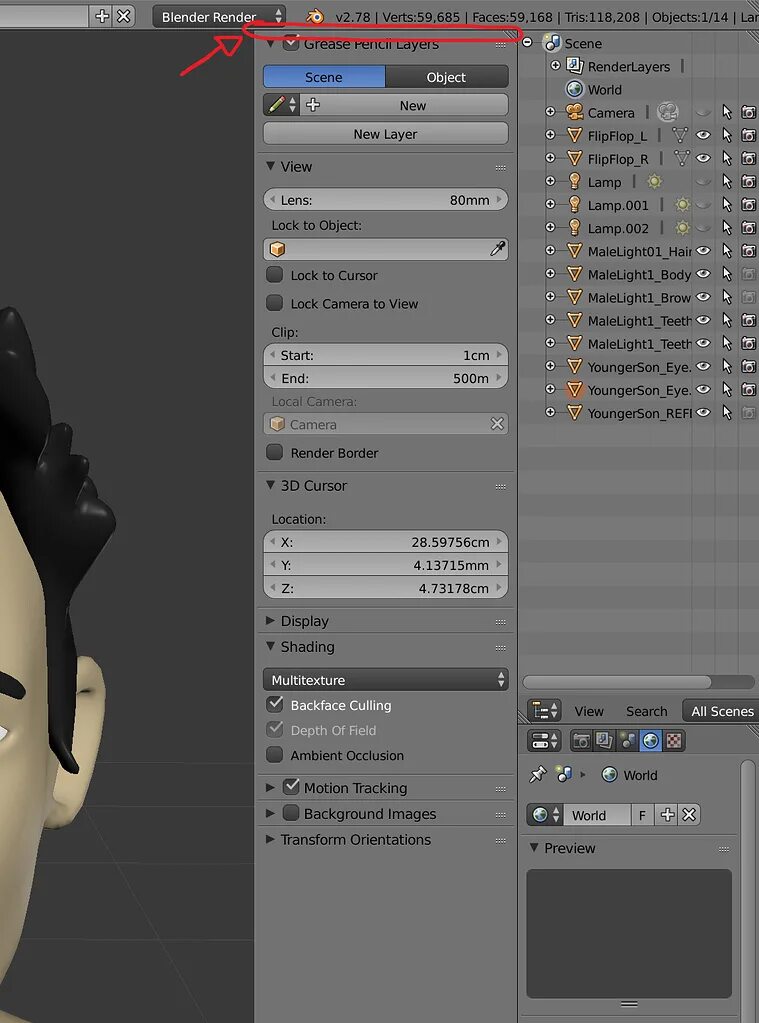
Task: Click the Clip Start 1cm field
Action: coord(386,355)
